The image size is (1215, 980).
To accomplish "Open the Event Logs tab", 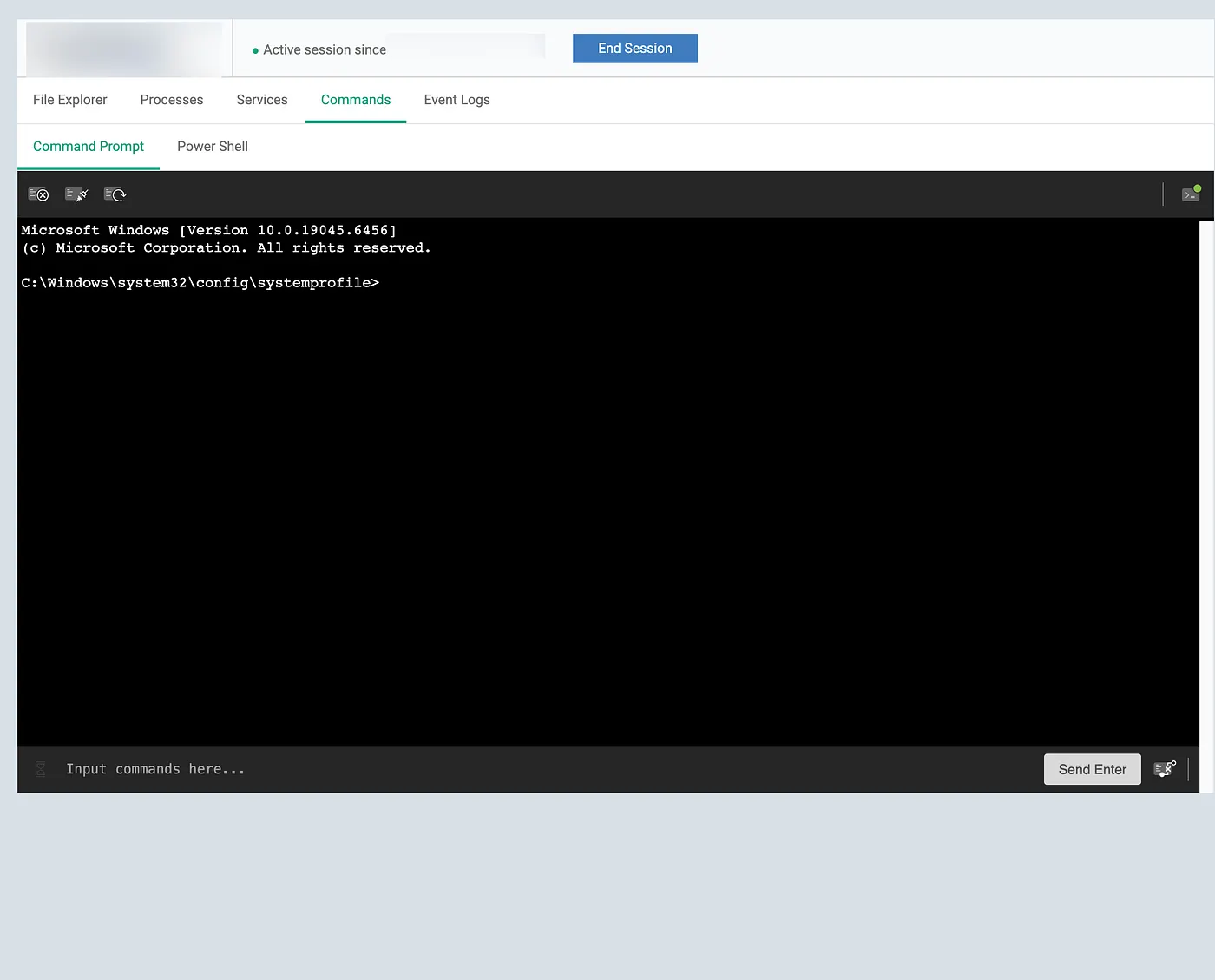I will tap(456, 100).
